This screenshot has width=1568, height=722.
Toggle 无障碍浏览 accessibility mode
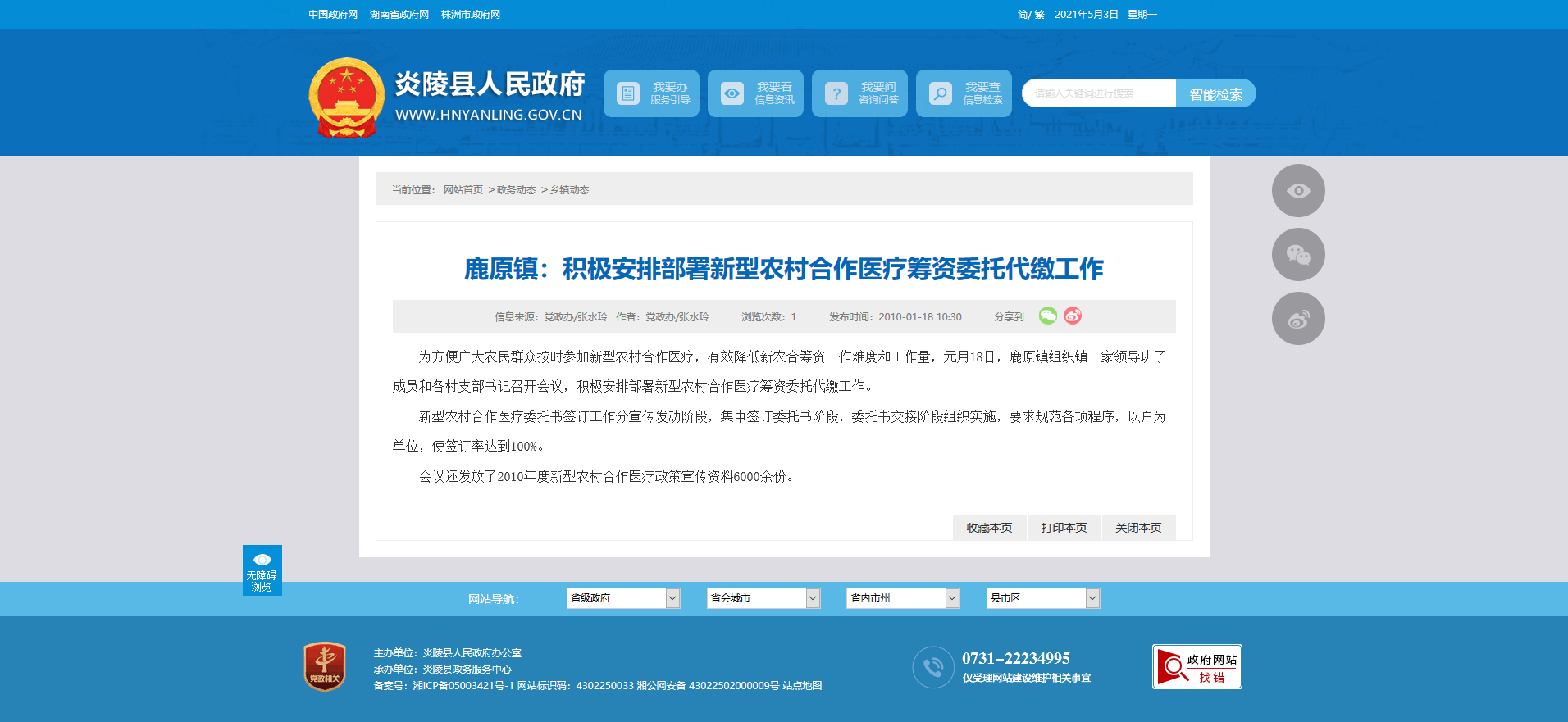click(x=262, y=570)
